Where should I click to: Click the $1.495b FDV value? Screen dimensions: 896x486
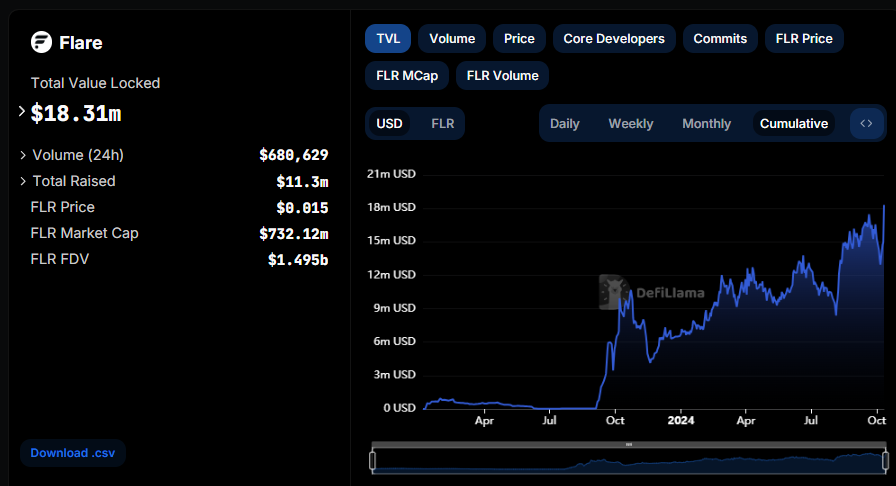pyautogui.click(x=298, y=260)
